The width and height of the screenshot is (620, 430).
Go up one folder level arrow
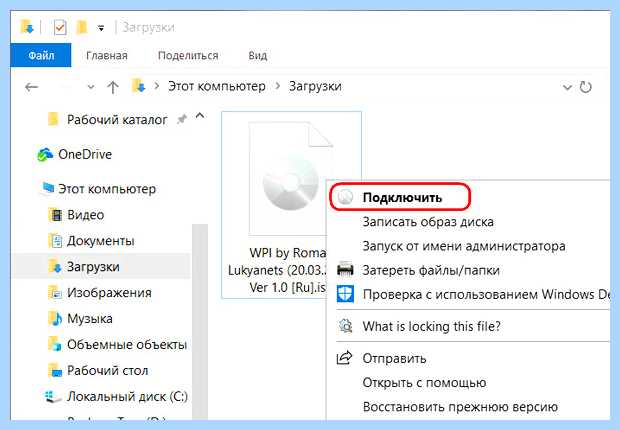point(113,87)
